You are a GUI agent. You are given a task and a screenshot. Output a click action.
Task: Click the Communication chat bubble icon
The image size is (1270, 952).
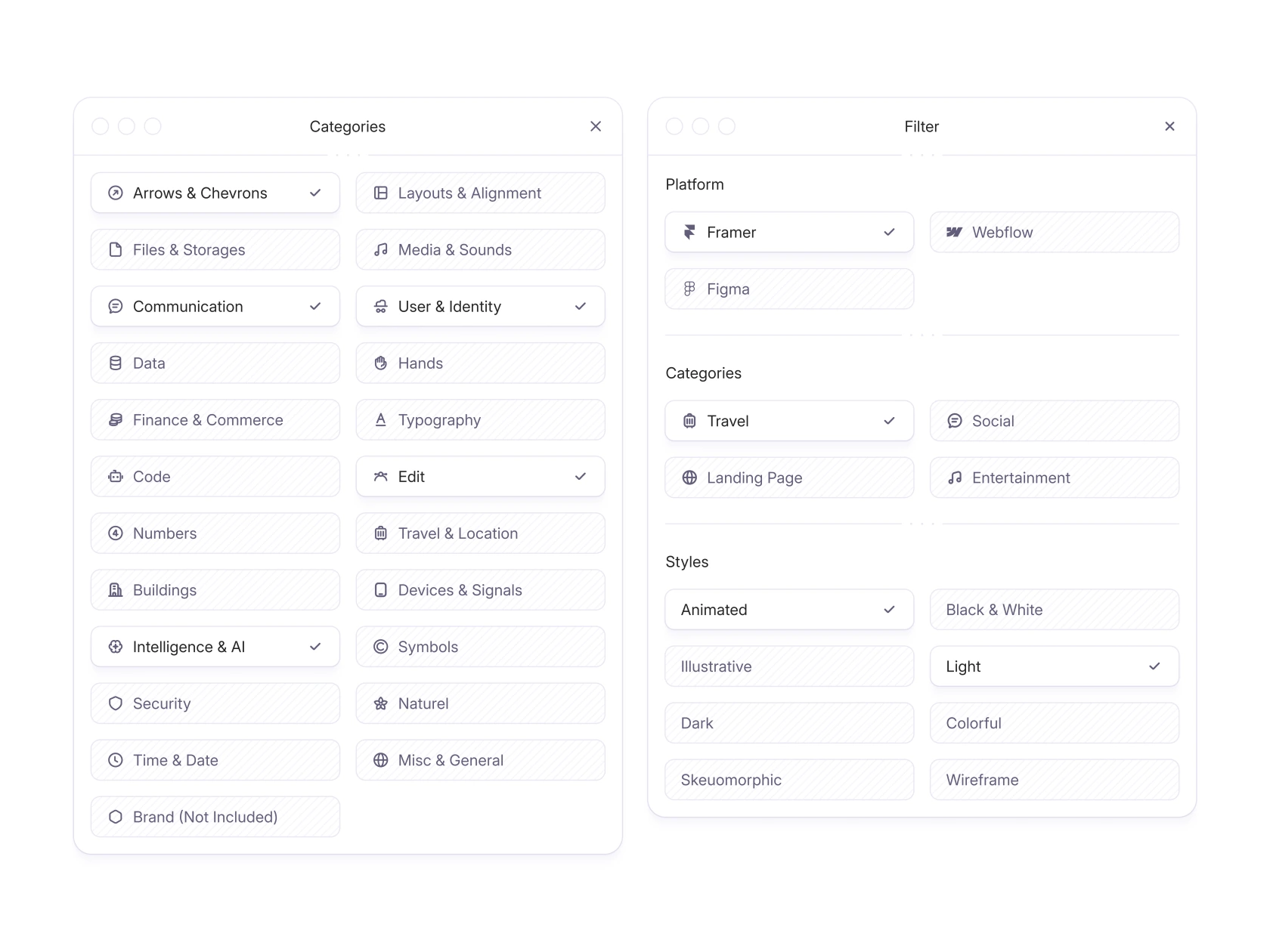coord(116,306)
